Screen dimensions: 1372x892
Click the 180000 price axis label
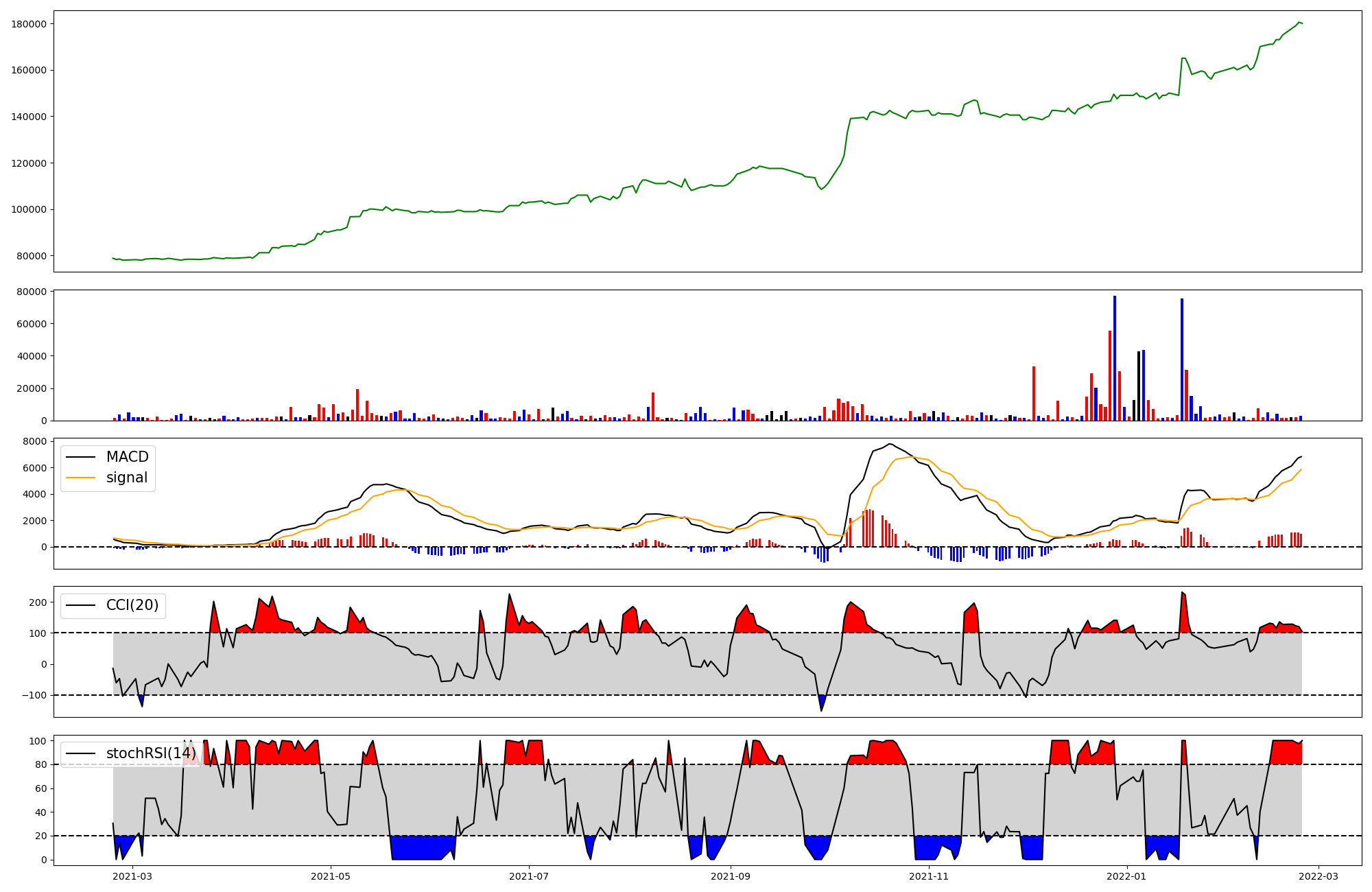[x=29, y=24]
